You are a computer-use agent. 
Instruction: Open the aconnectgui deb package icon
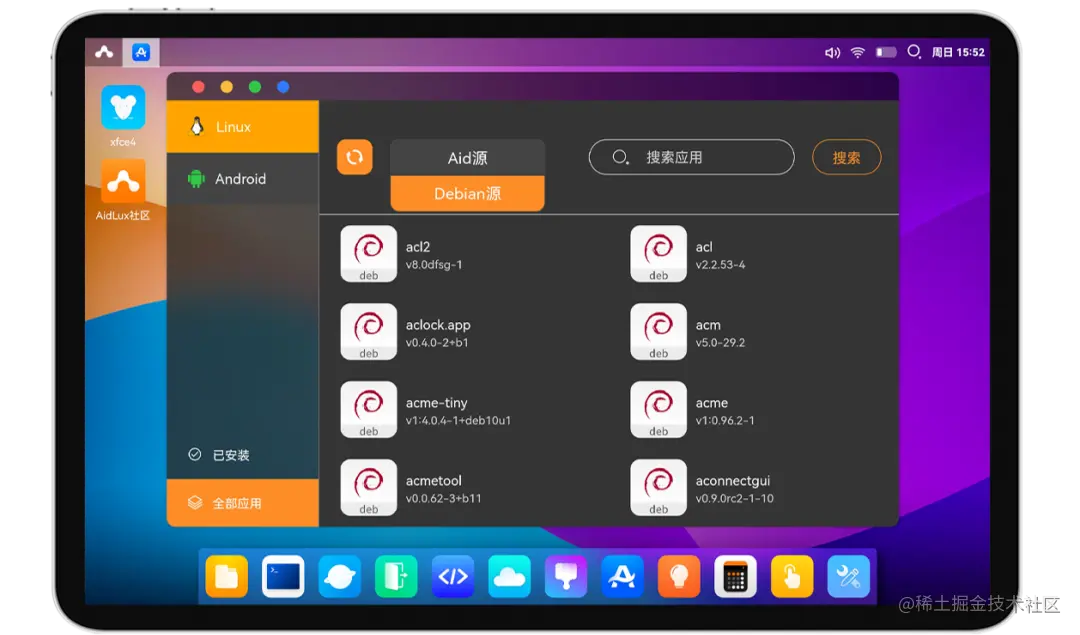pos(658,487)
